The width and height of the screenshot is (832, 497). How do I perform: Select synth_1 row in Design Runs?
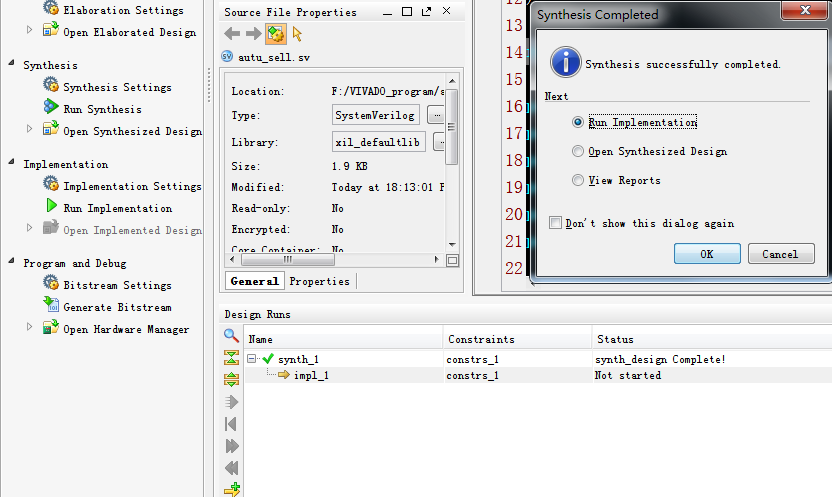[x=538, y=359]
